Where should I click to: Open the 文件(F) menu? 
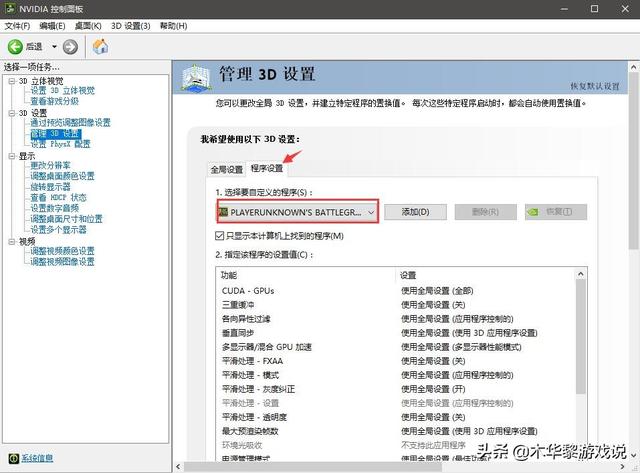pos(17,26)
